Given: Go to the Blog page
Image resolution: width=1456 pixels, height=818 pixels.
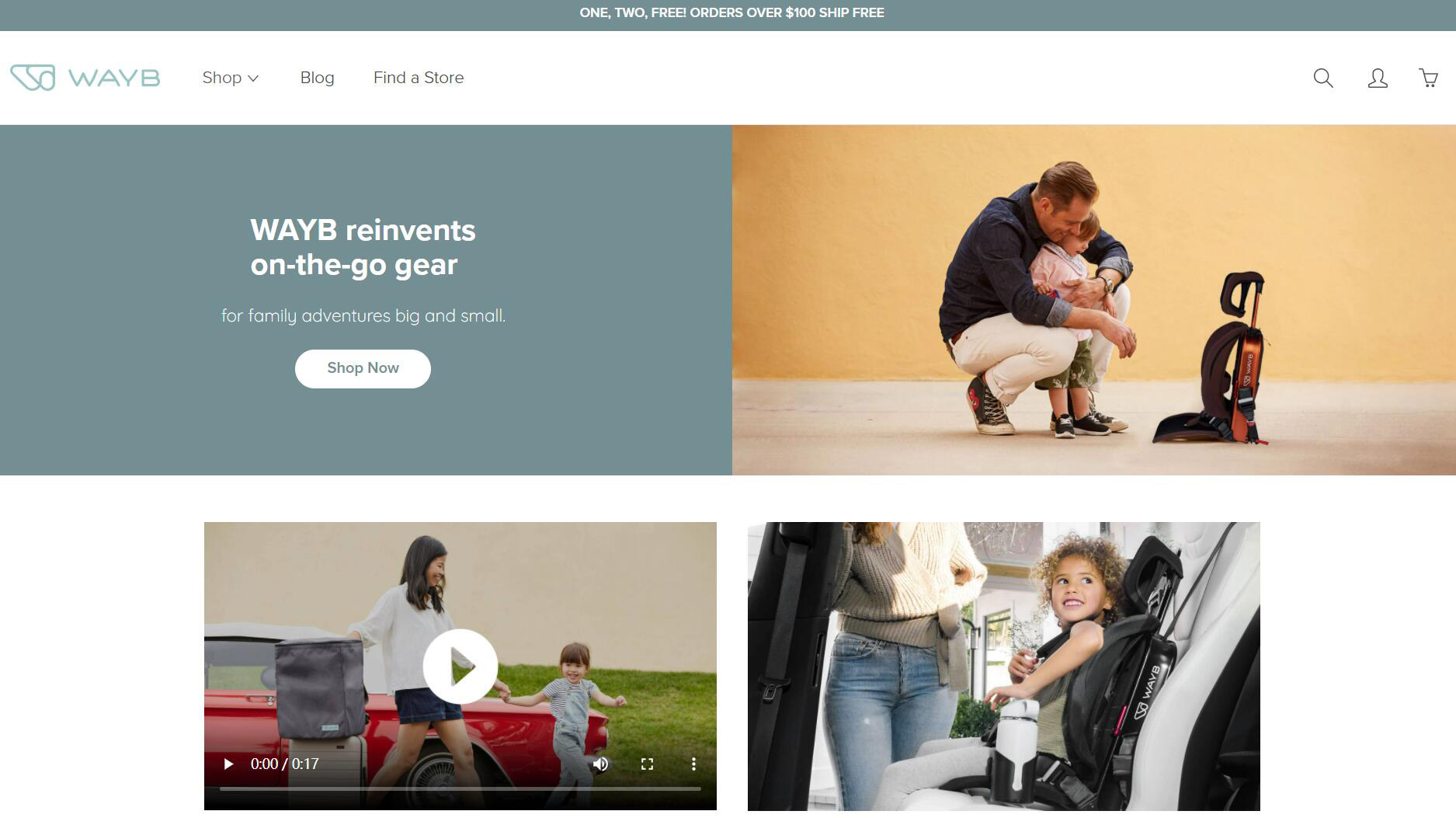Looking at the screenshot, I should (317, 78).
